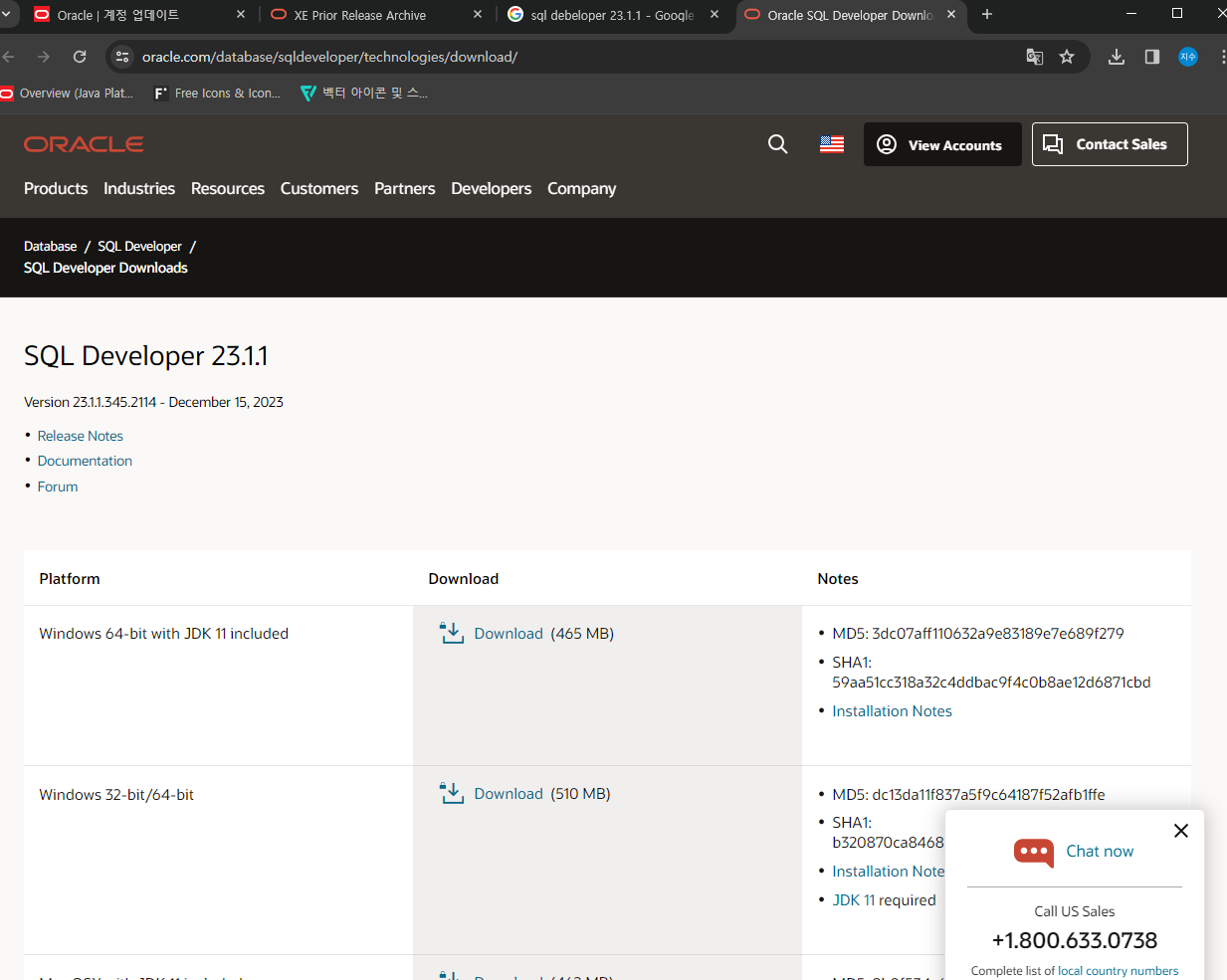The image size is (1227, 980).
Task: Reload the current page
Action: [x=80, y=57]
